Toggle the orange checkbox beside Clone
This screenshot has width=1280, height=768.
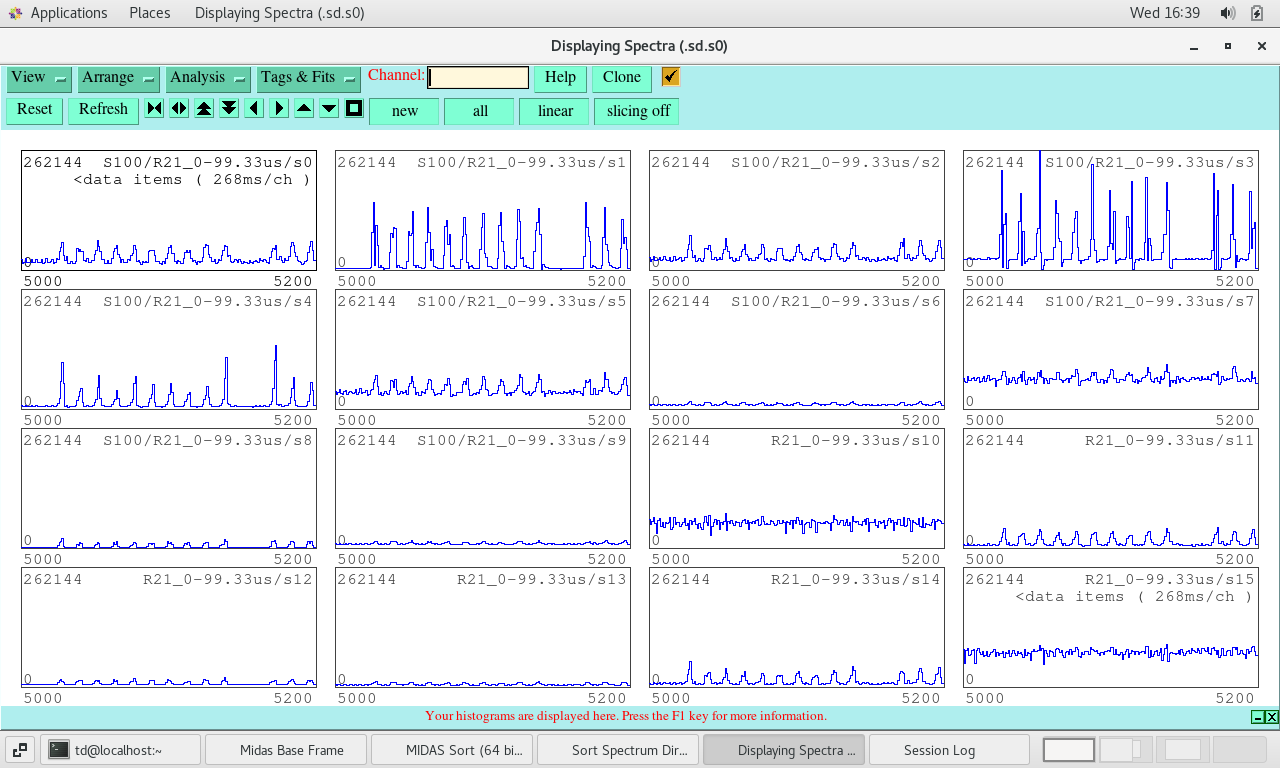tap(670, 77)
